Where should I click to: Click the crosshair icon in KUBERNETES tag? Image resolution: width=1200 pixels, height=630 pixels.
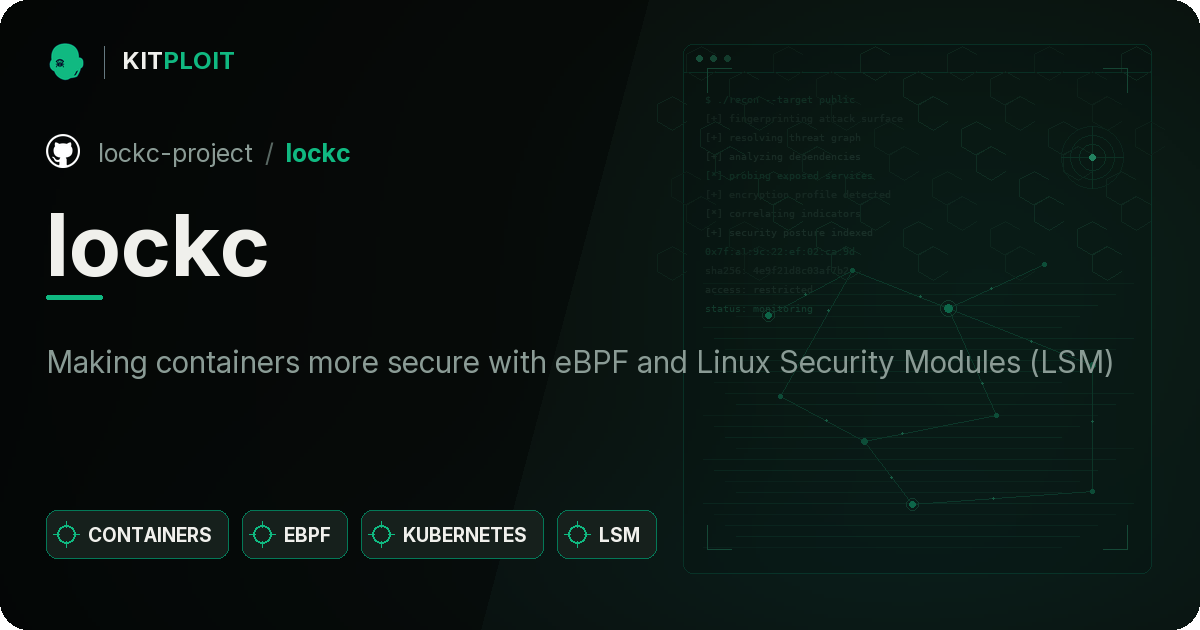pos(381,535)
